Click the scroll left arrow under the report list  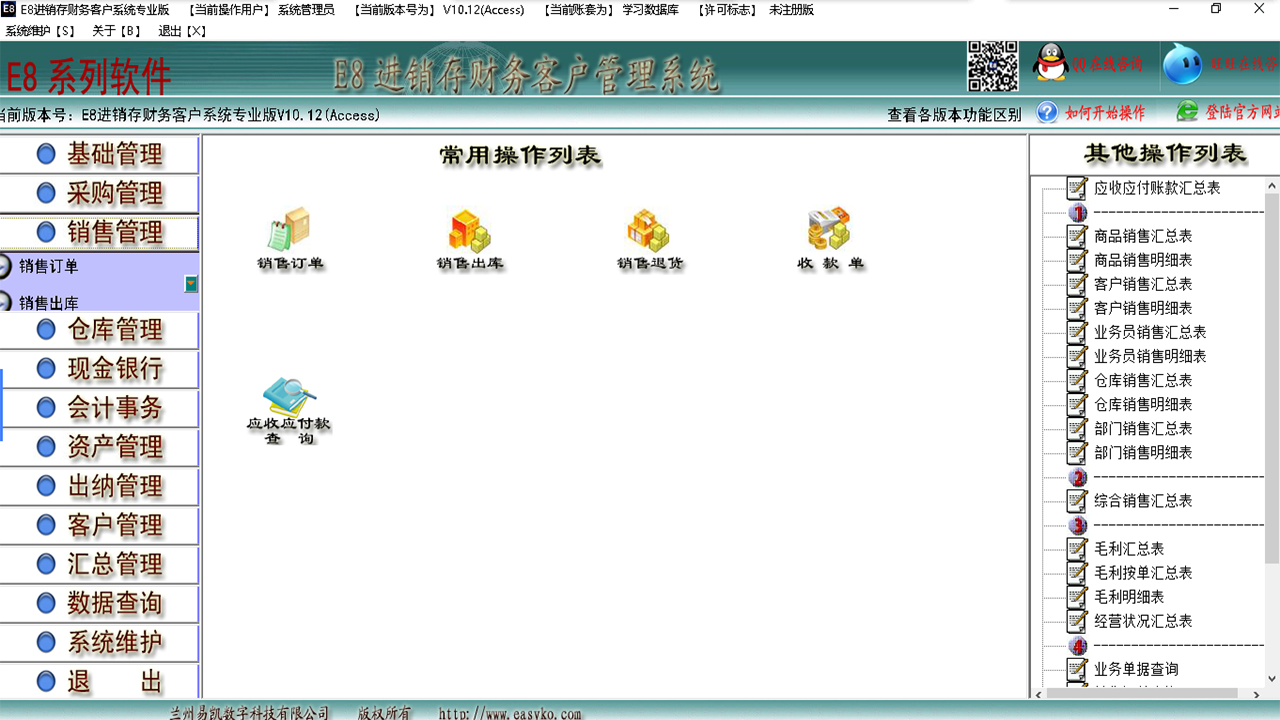coord(1039,693)
